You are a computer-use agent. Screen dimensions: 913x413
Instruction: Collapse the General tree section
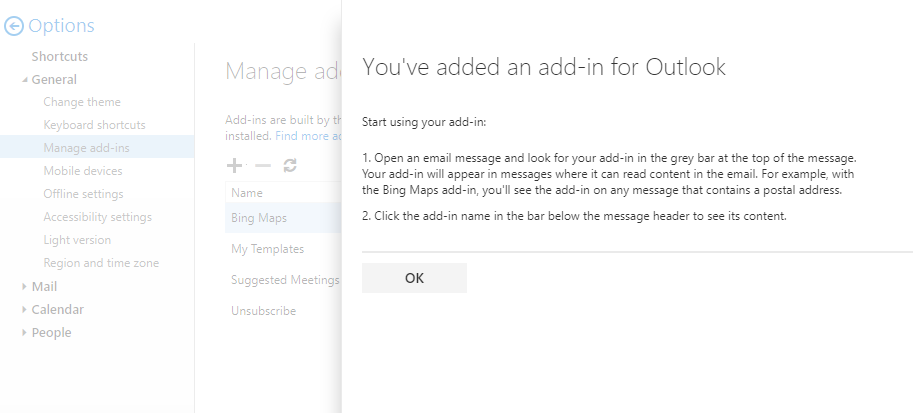(24, 79)
